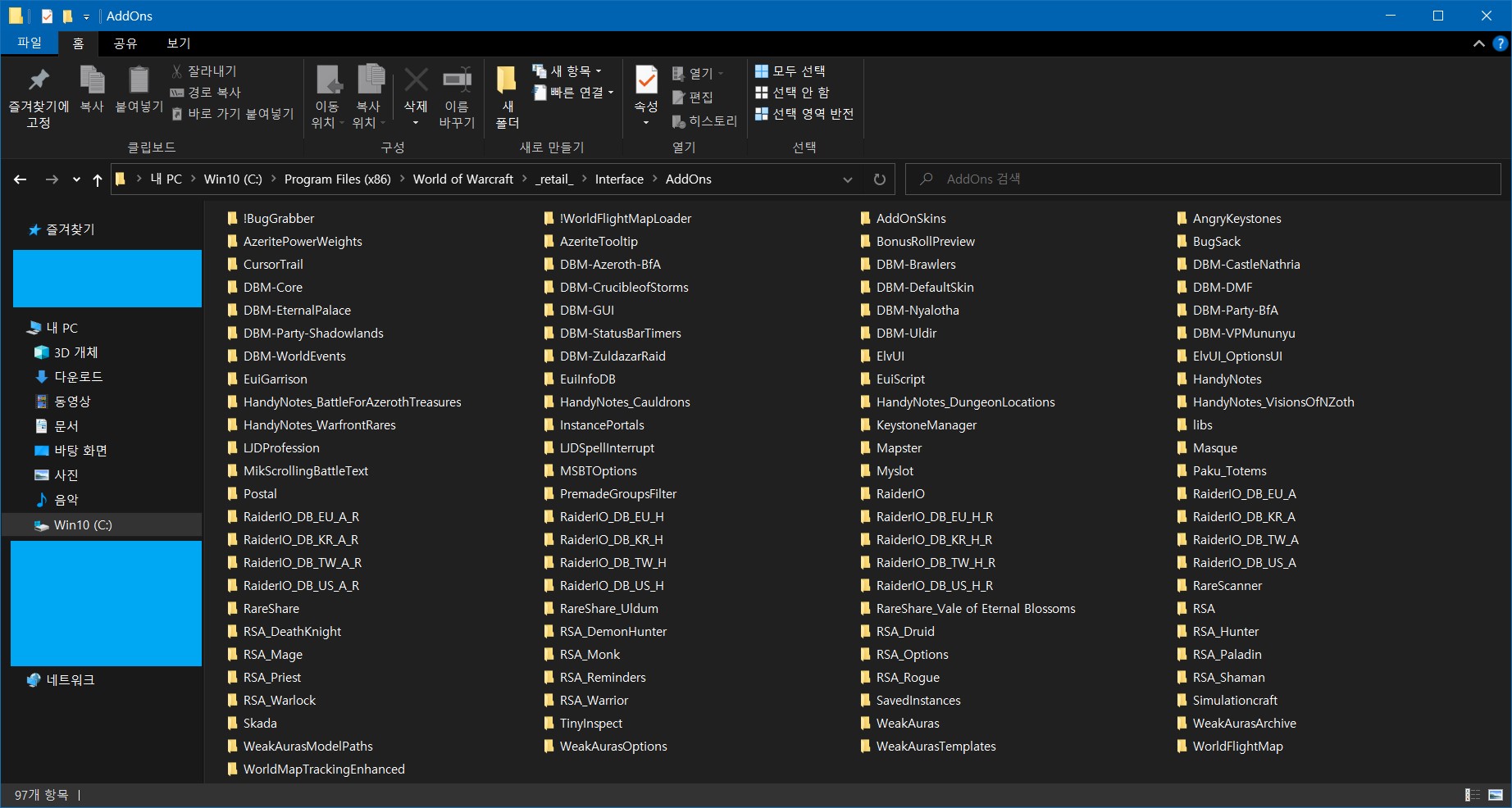Switch to the View (보기) tab
This screenshot has width=1512, height=808.
point(179,43)
